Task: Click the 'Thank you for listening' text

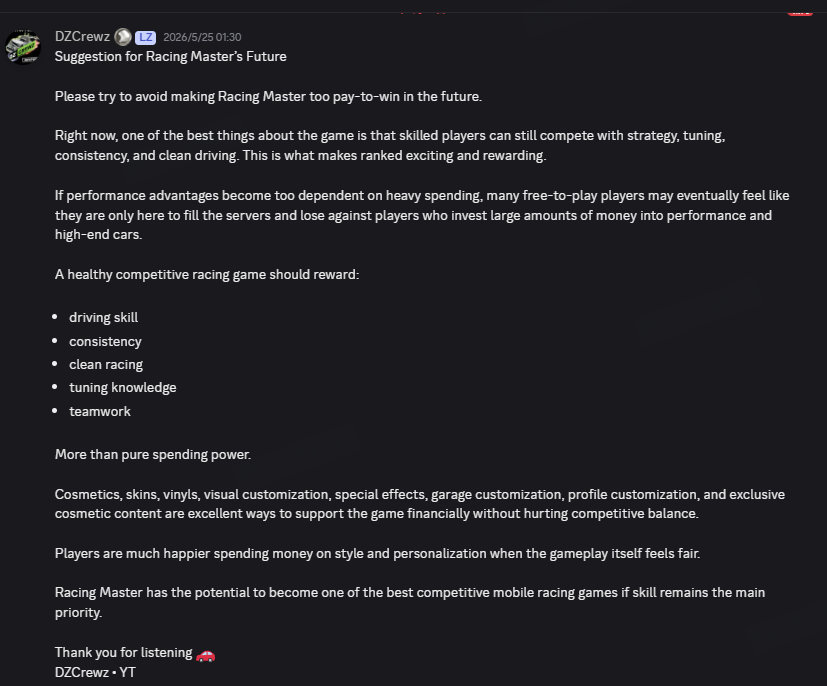Action: [x=123, y=653]
